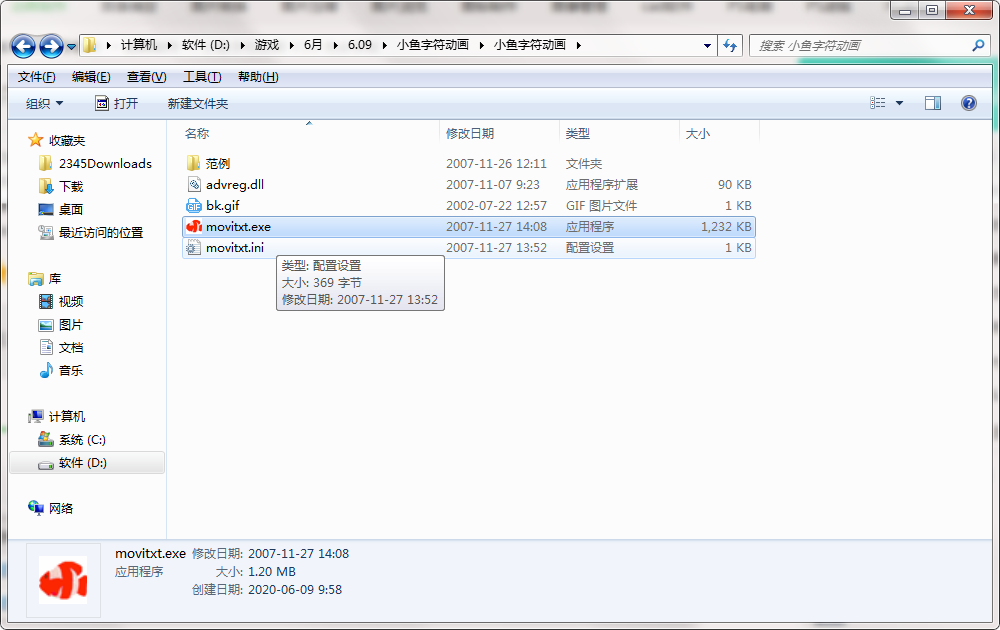
Task: Open the 工具(T) menu
Action: pos(202,77)
